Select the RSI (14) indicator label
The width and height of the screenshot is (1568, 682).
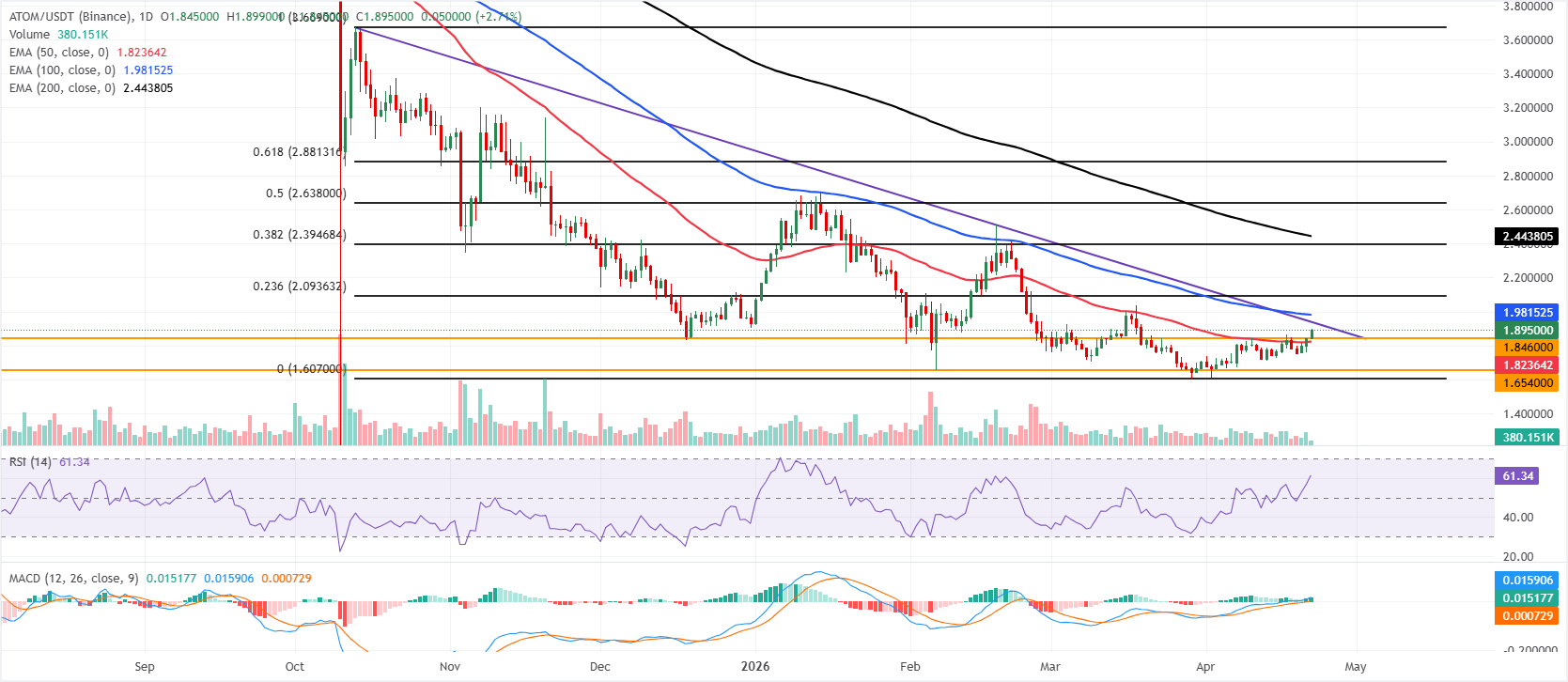pos(30,462)
